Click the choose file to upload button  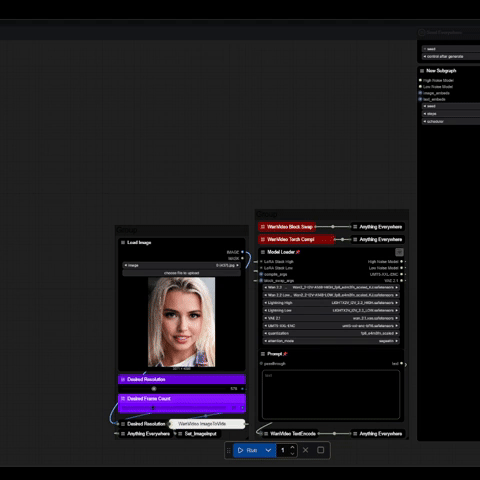click(x=182, y=273)
